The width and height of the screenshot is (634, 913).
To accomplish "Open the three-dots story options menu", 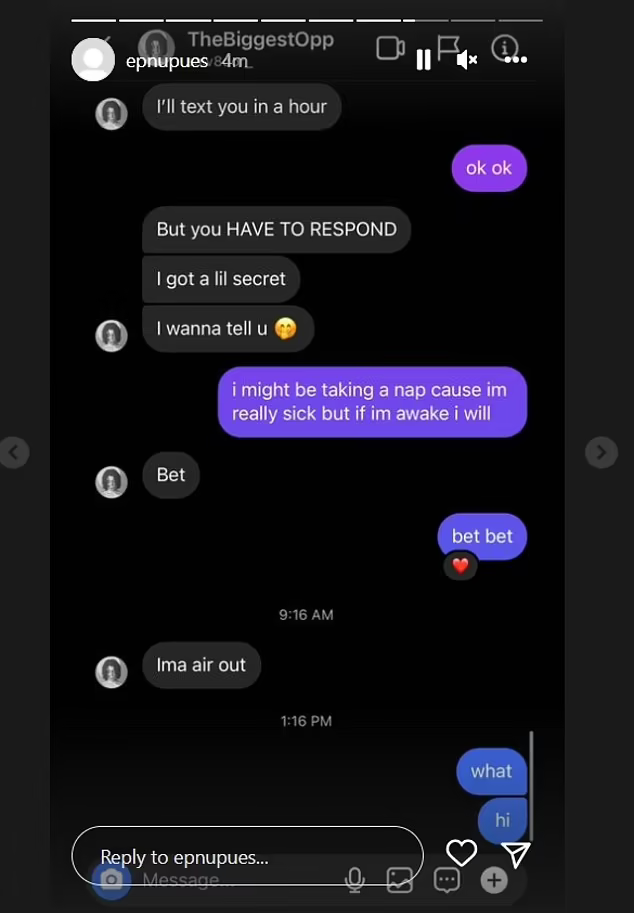I will click(516, 59).
